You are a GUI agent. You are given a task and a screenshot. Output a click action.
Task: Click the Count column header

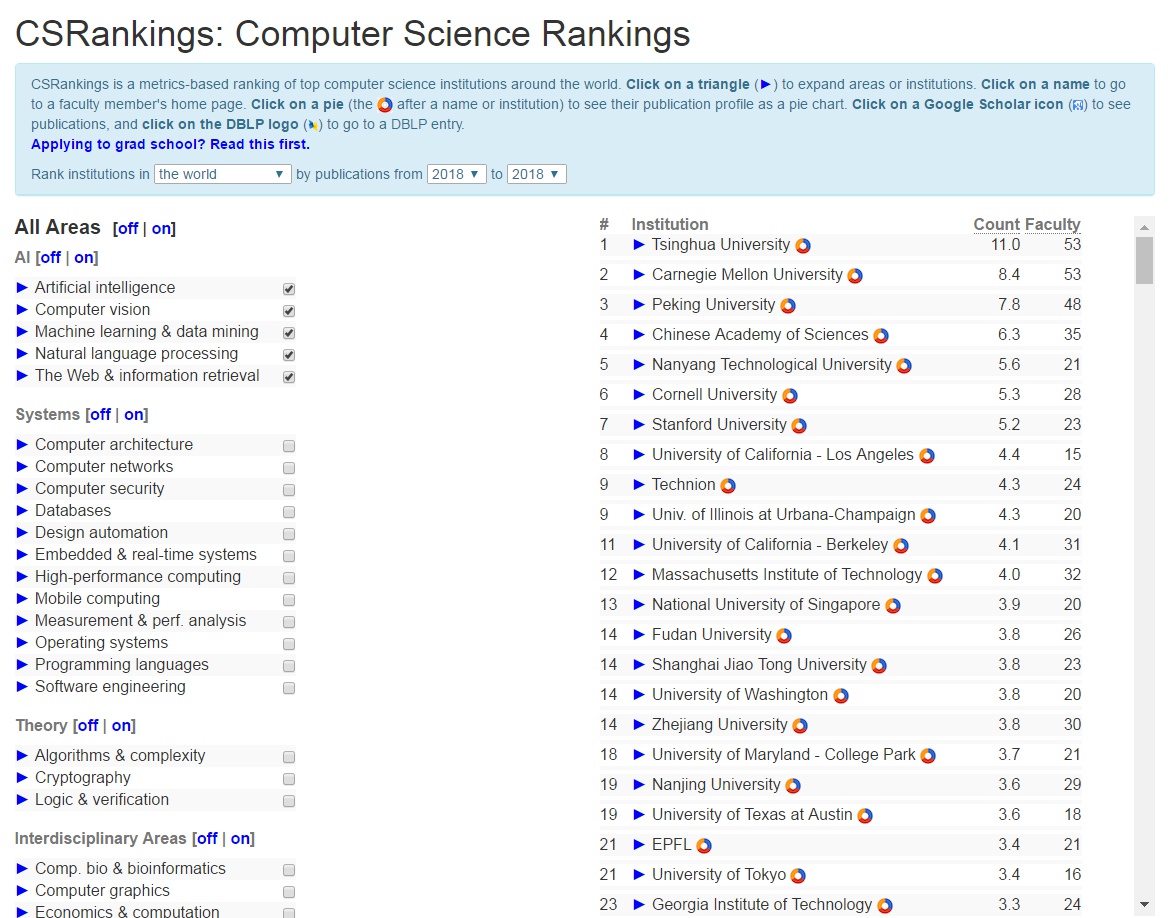point(996,224)
